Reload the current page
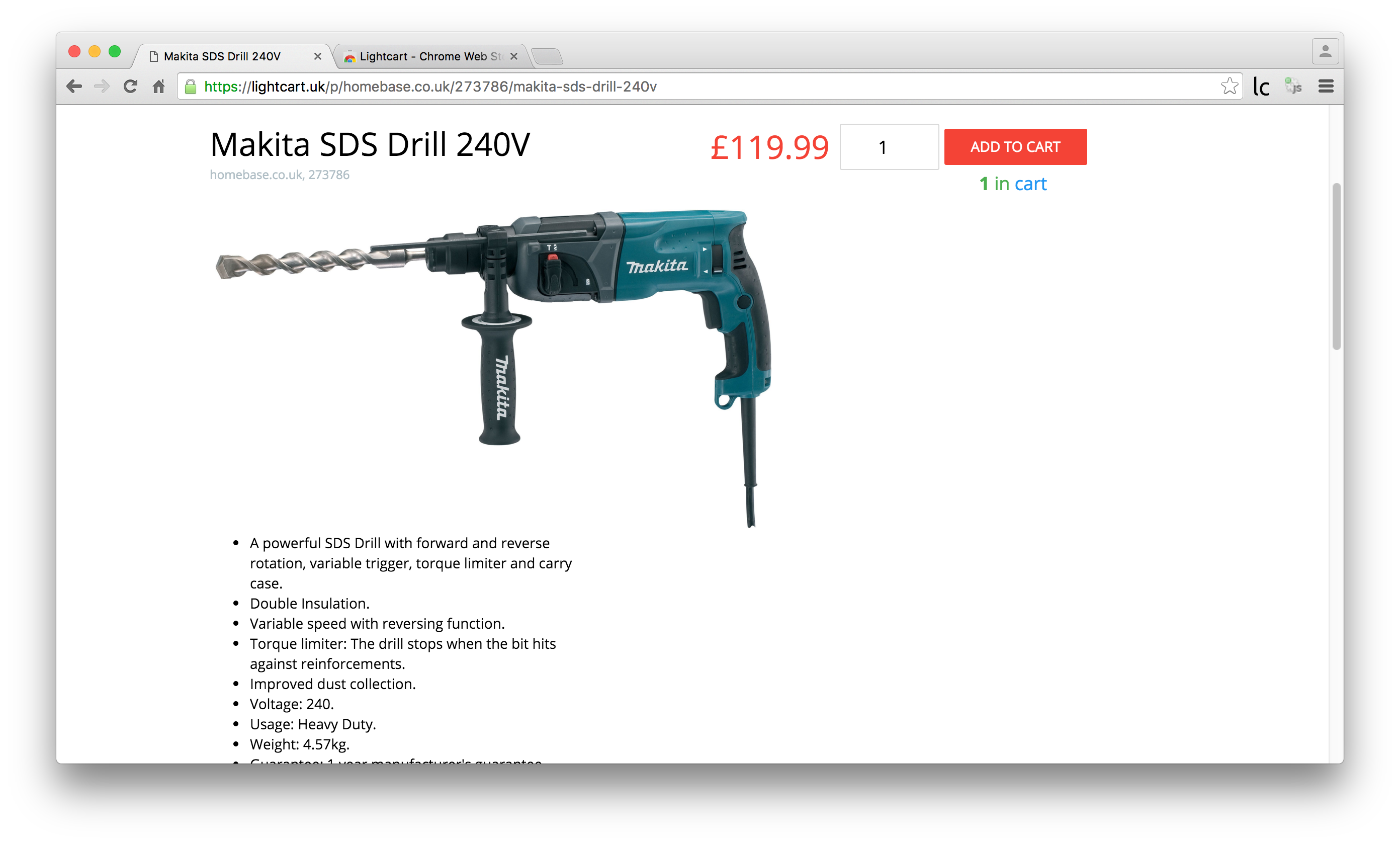Screen dimensions: 1400x844 tap(131, 87)
